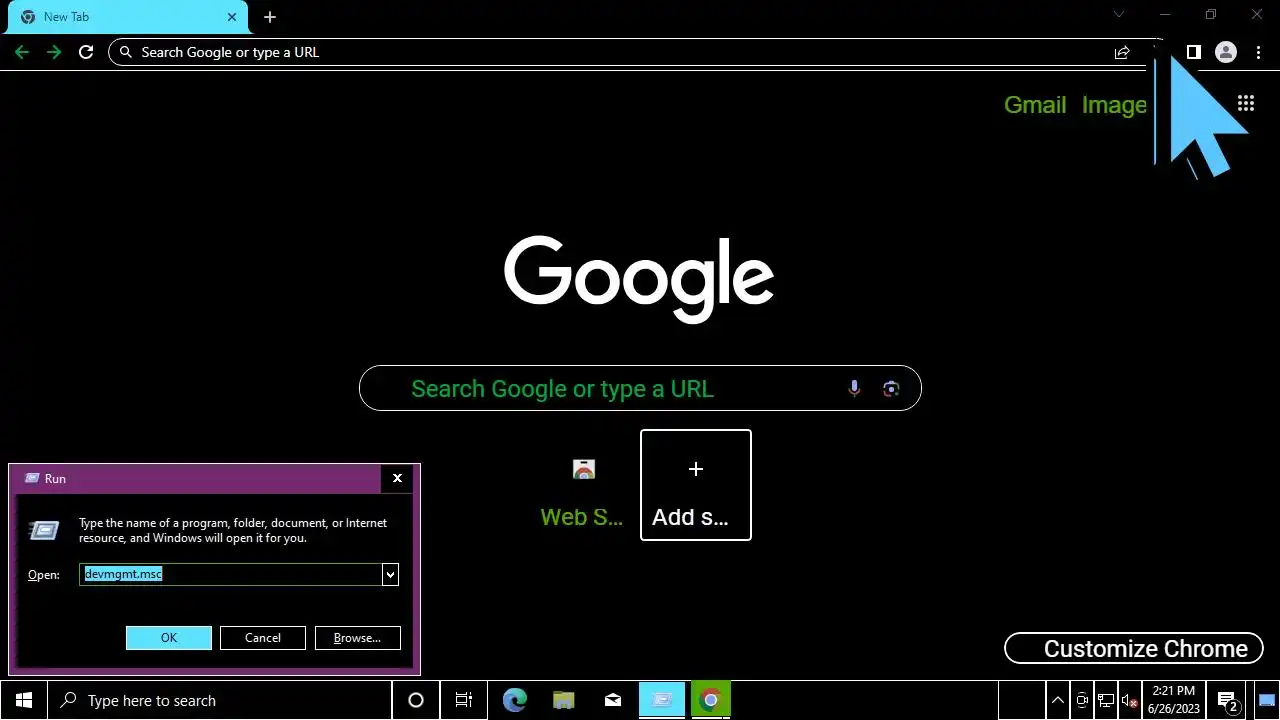
Task: Select the Run dialog taskbar button
Action: point(661,700)
